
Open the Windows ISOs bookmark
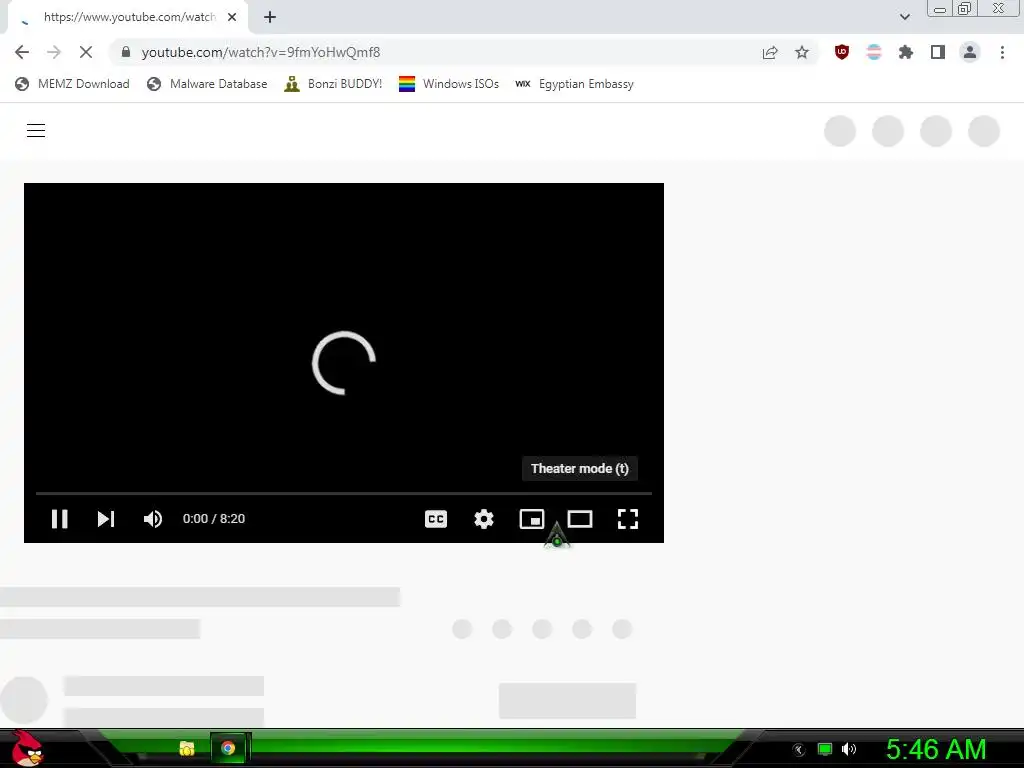(449, 84)
